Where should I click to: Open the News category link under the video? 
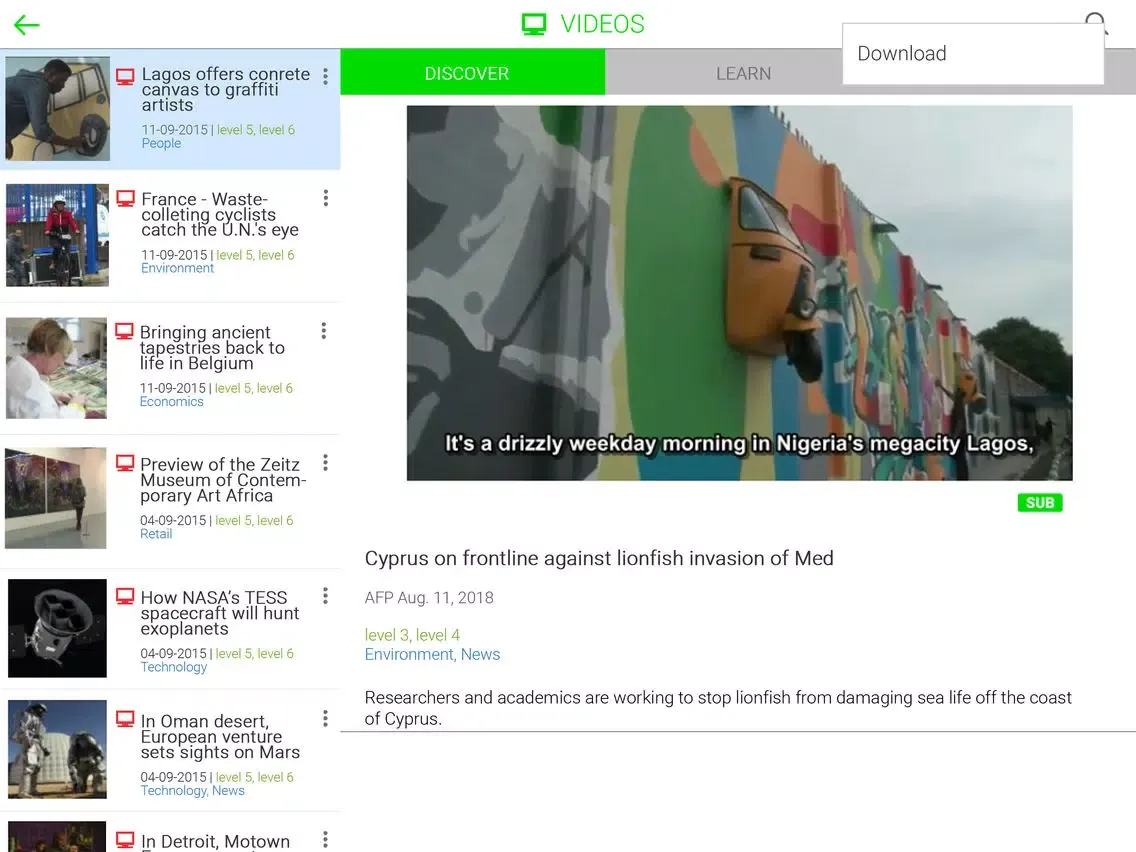480,654
